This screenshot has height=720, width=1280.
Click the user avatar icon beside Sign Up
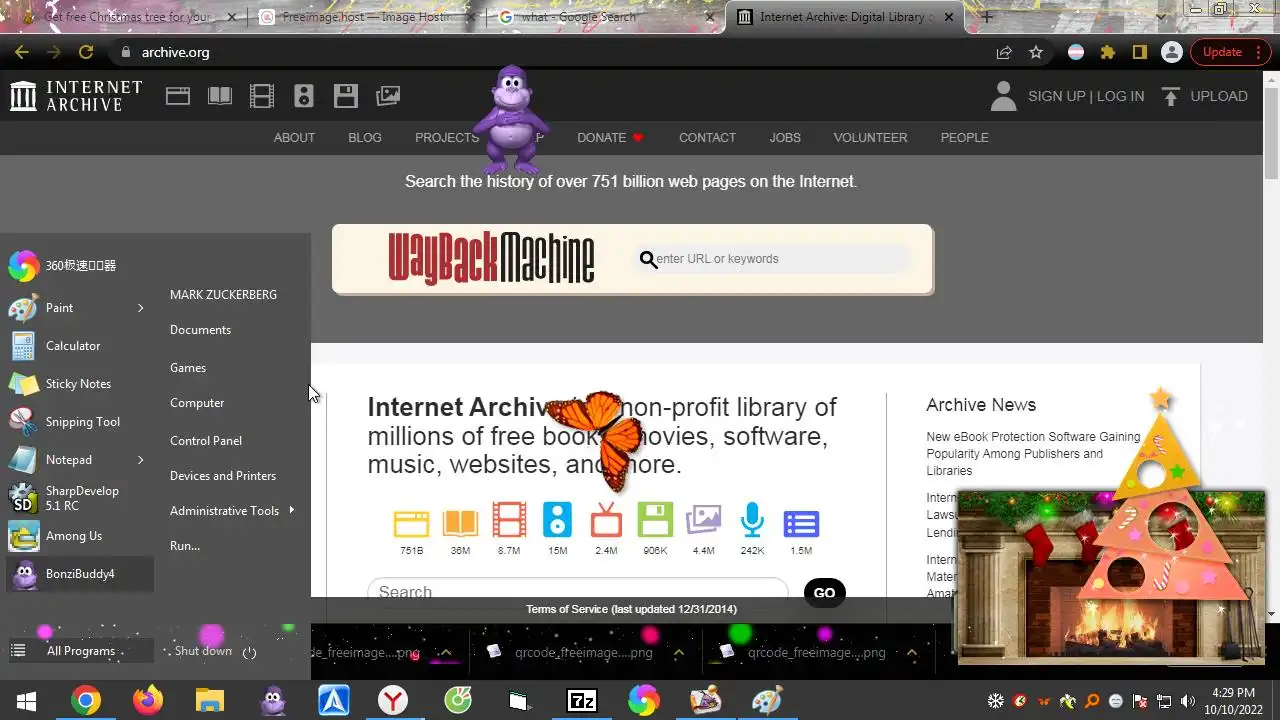[x=1003, y=96]
